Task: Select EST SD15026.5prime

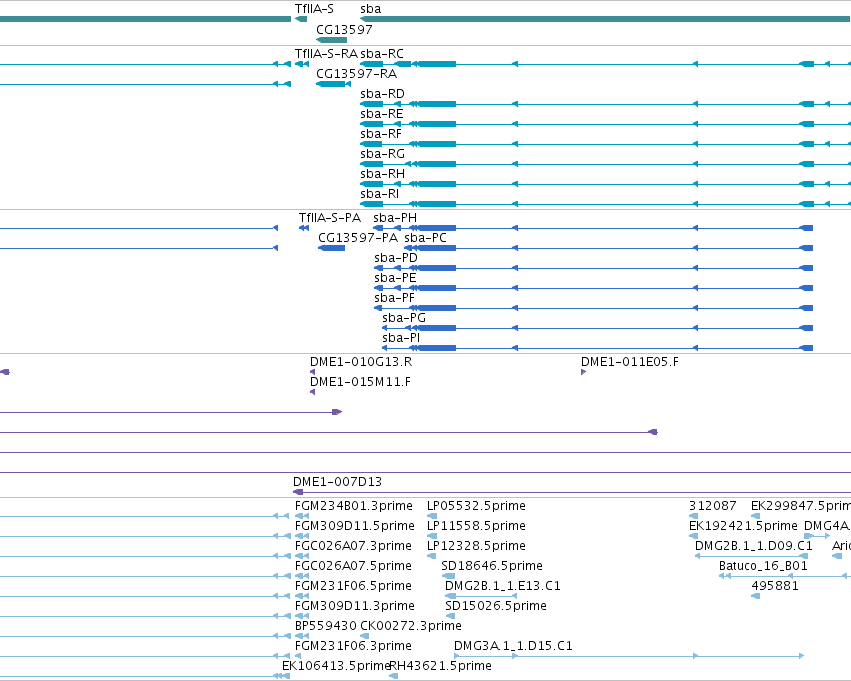Action: coord(496,606)
